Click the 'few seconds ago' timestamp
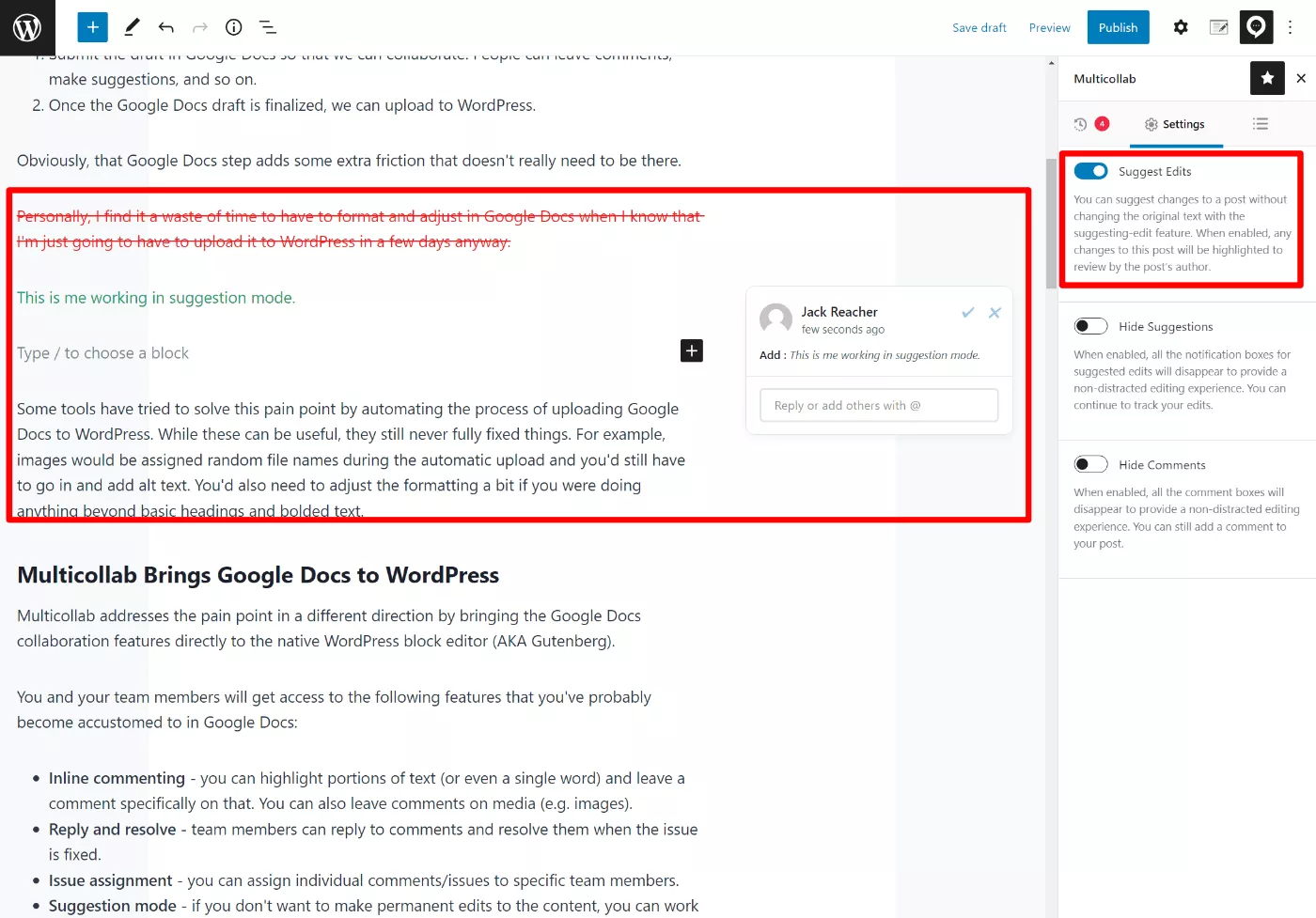 click(x=842, y=330)
